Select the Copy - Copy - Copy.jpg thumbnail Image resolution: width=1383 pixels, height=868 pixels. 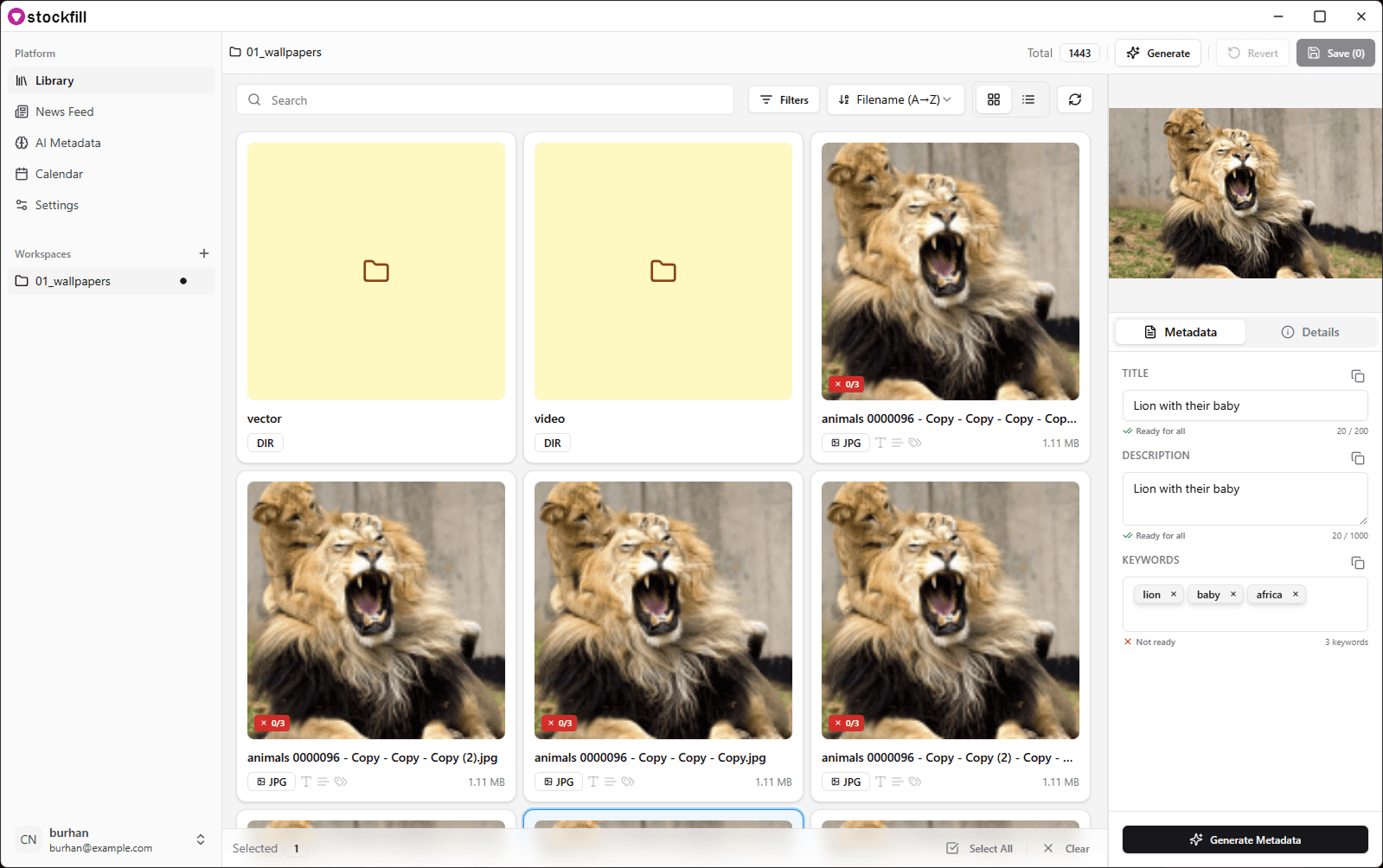click(x=663, y=610)
